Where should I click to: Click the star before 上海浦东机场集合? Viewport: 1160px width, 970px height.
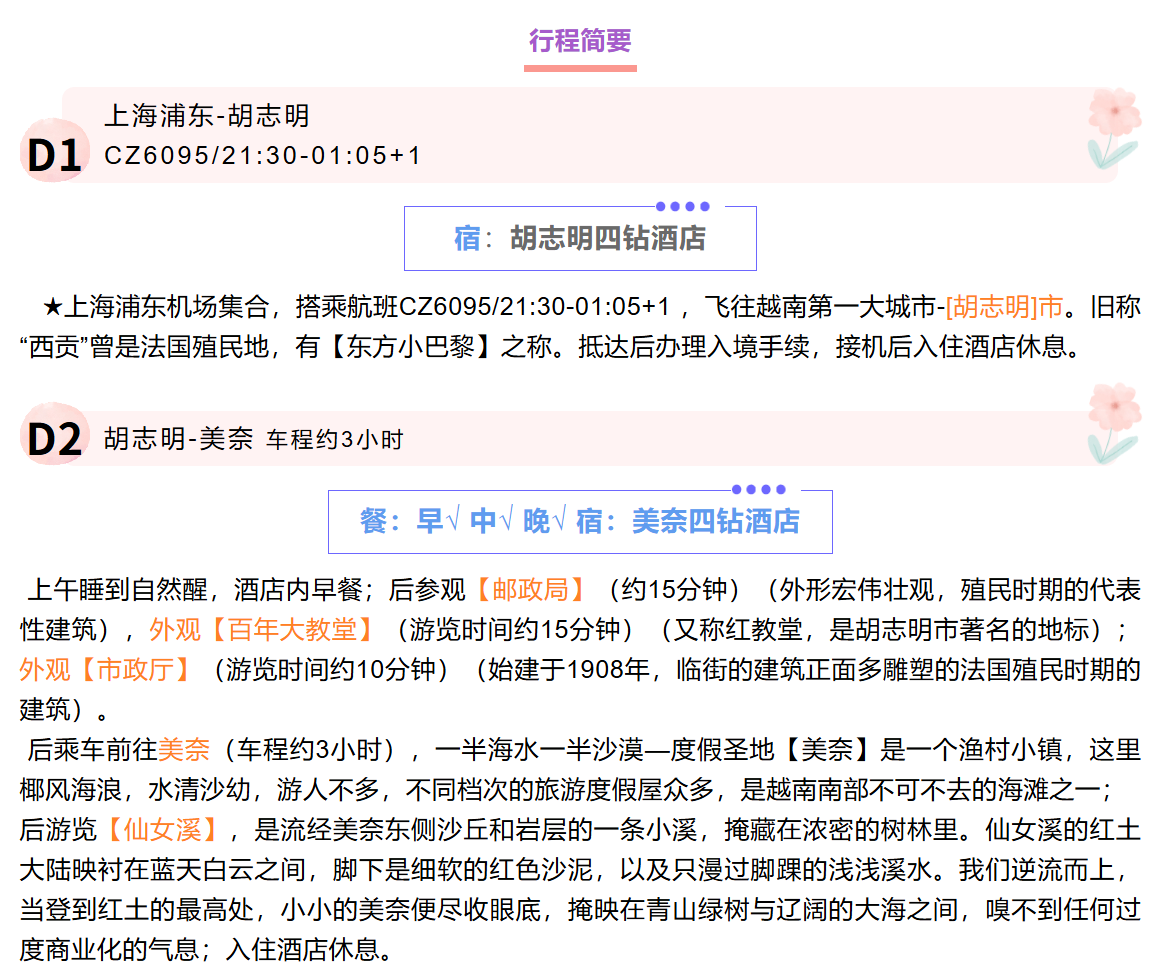[53, 306]
